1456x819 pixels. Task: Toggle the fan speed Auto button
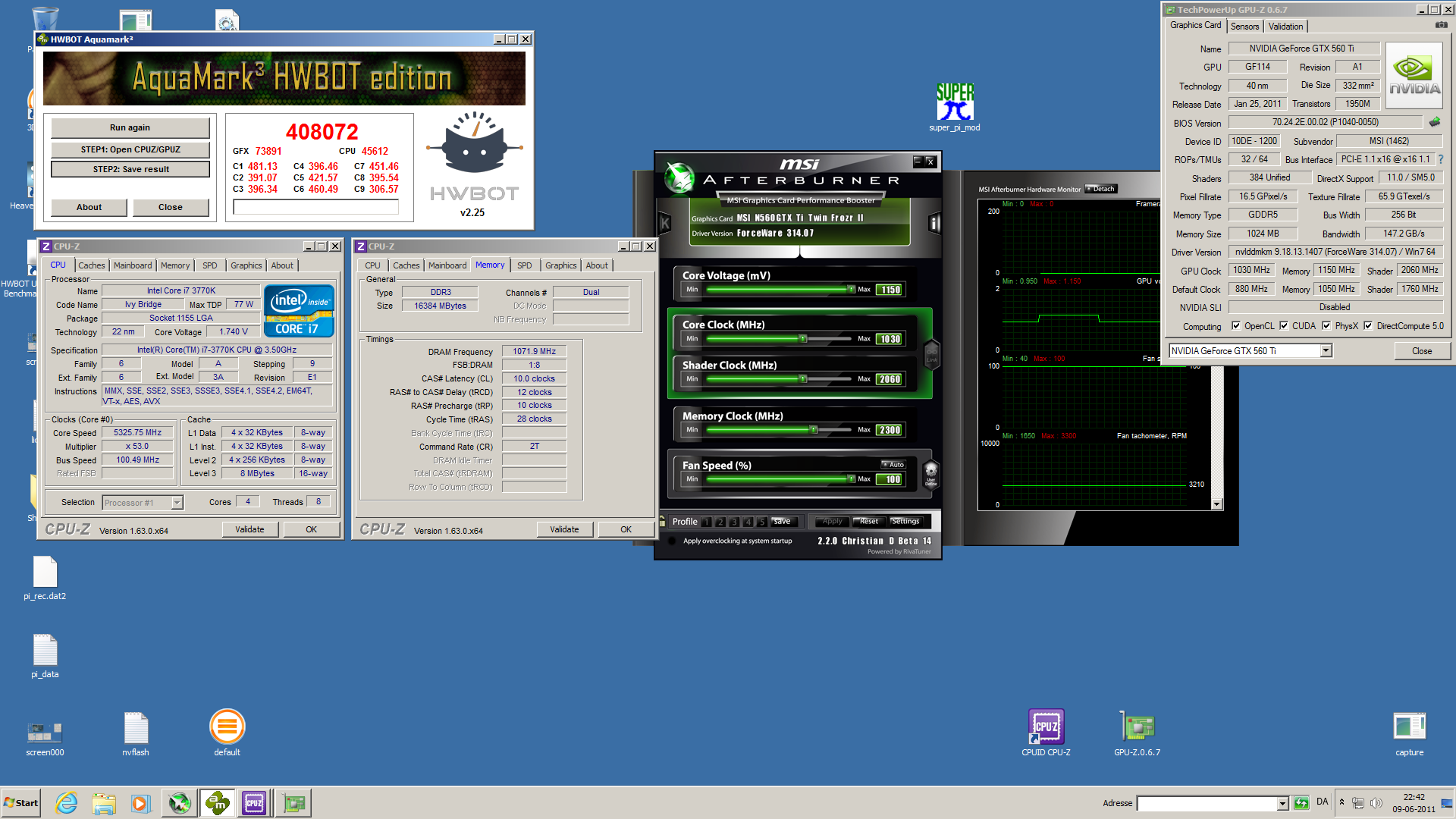(x=893, y=464)
